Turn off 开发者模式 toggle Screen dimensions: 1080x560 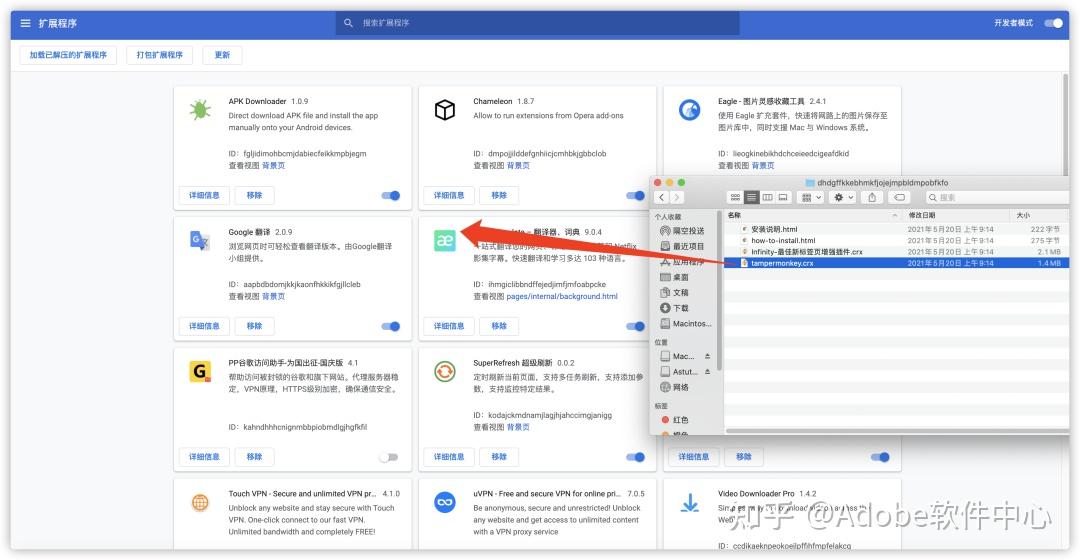pyautogui.click(x=1052, y=23)
